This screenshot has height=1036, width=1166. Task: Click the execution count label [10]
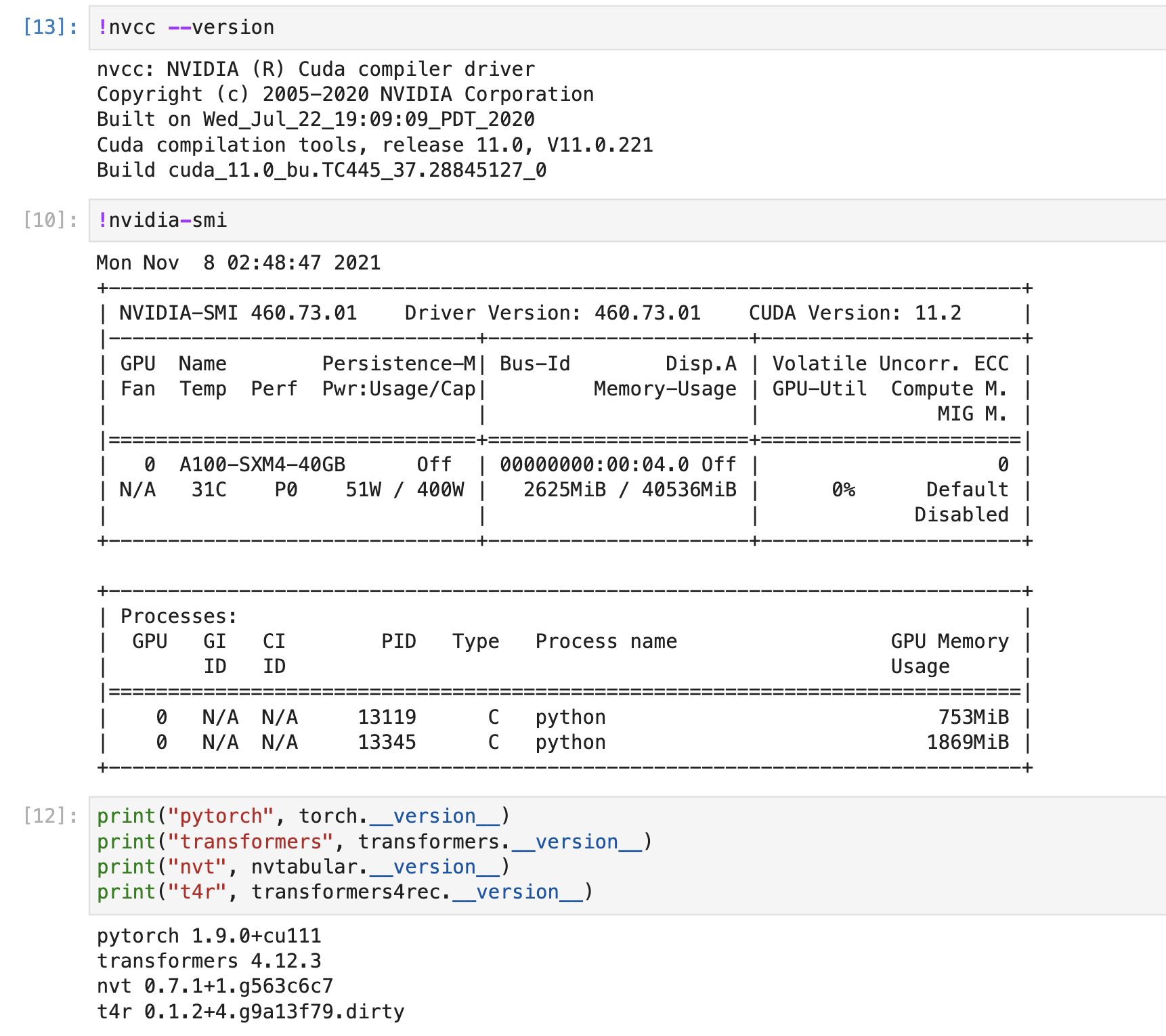coord(43,219)
